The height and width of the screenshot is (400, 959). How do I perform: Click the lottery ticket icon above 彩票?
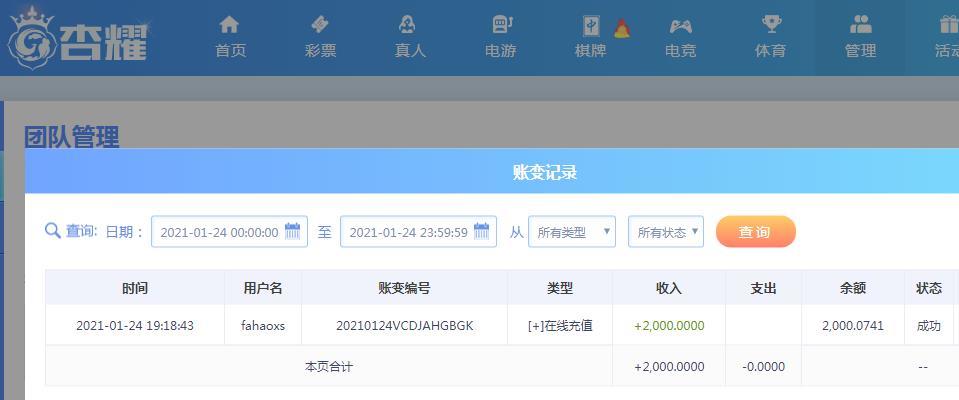tap(320, 25)
